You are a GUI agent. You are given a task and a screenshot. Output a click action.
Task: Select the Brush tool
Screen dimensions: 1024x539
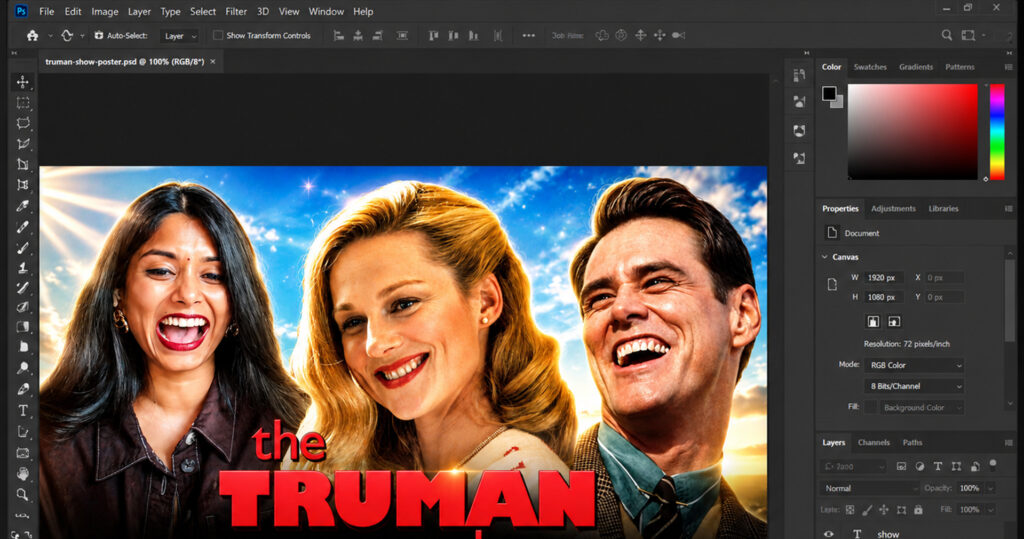(23, 247)
